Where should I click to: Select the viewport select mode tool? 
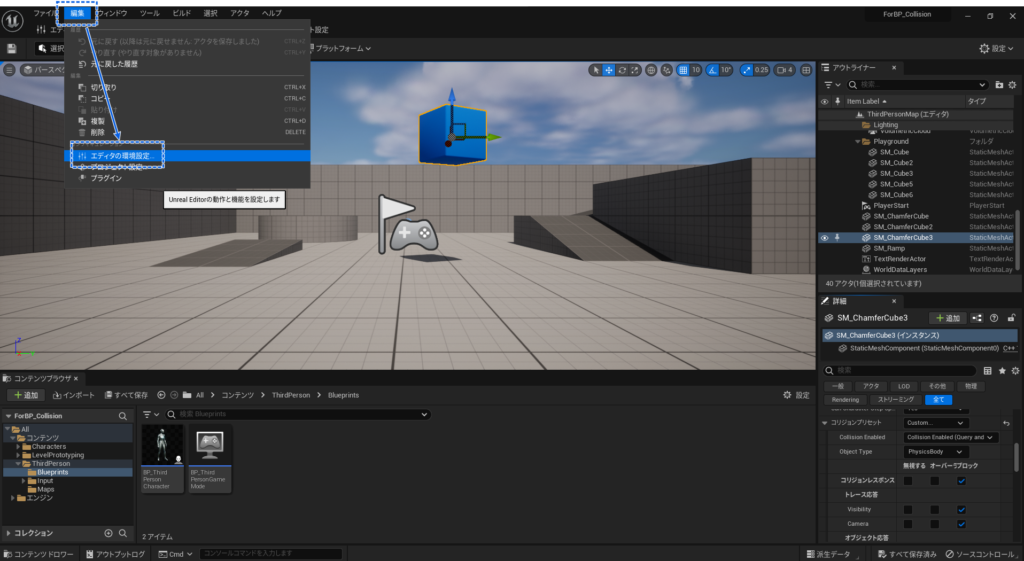596,70
